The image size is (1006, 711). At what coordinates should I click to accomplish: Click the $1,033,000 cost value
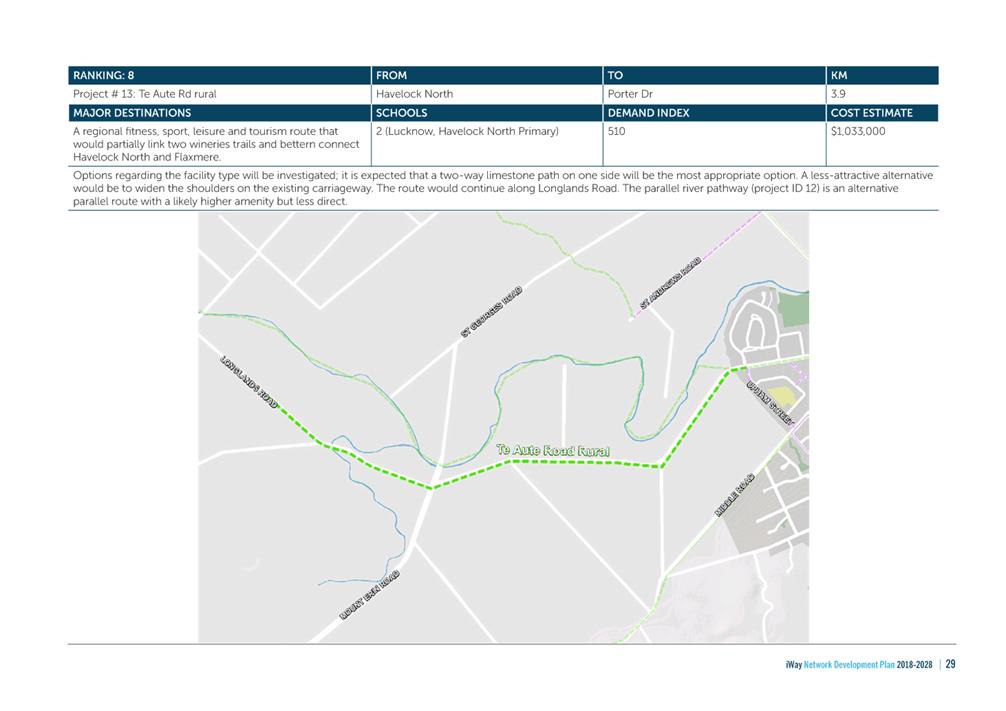click(x=858, y=131)
